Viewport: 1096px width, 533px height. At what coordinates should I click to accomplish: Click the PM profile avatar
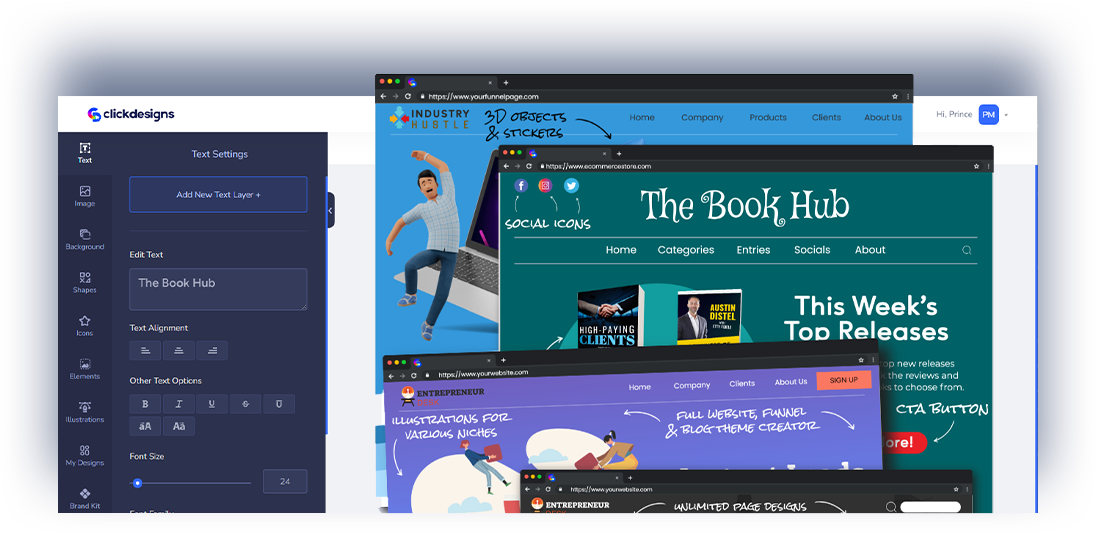(x=988, y=115)
